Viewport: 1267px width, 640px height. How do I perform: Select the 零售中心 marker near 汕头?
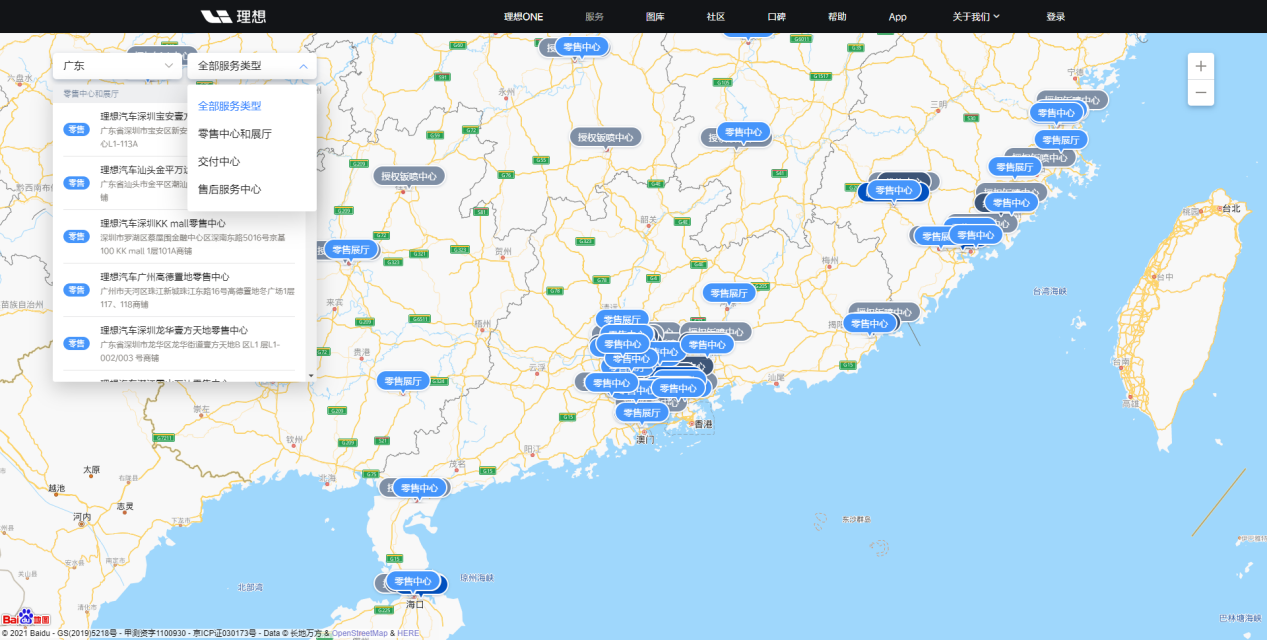[869, 323]
